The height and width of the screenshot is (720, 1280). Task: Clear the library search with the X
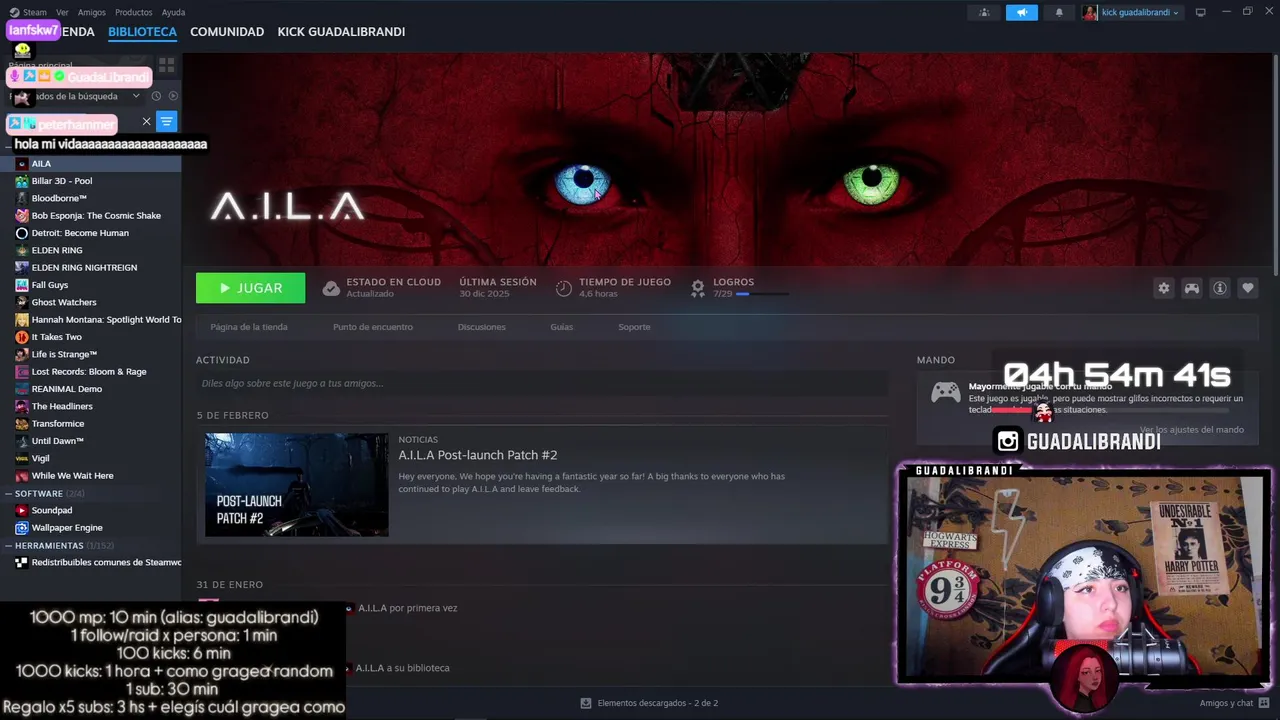(146, 121)
